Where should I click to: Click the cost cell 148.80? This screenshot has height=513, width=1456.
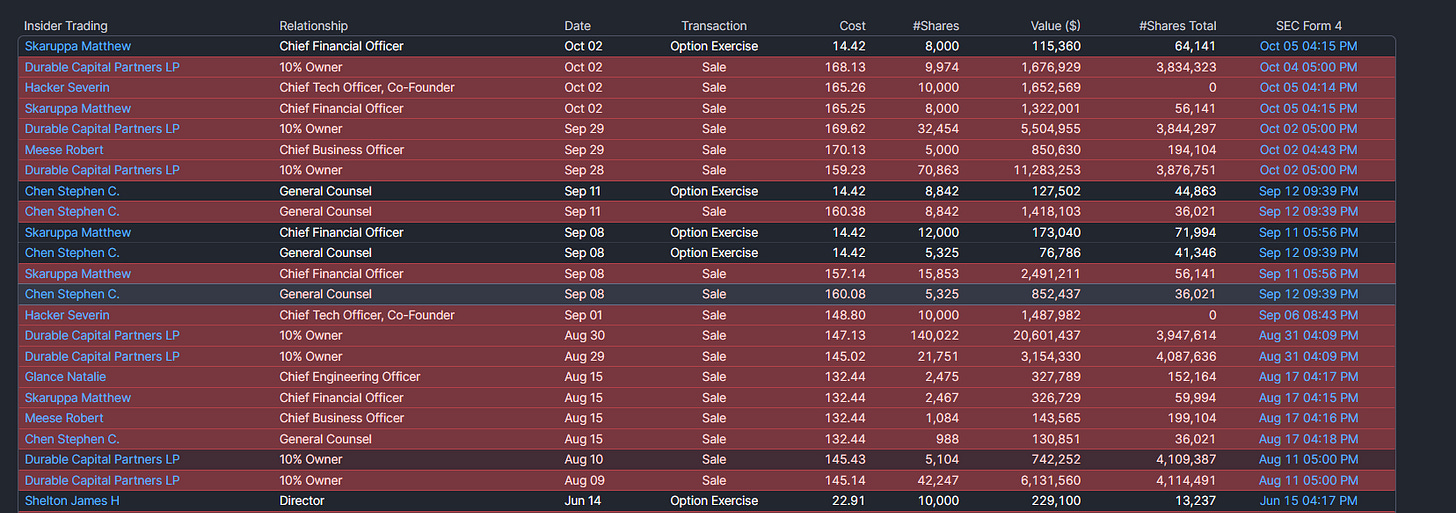847,315
